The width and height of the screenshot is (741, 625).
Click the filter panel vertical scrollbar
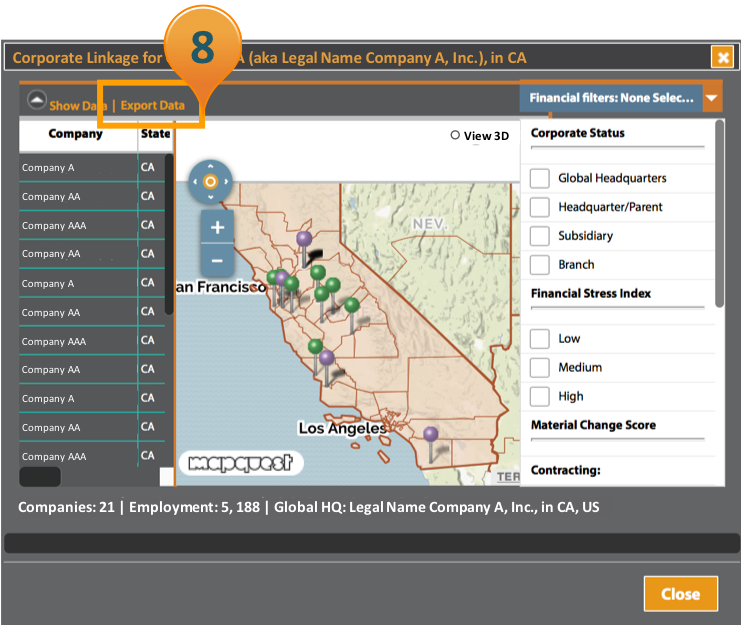click(x=719, y=214)
